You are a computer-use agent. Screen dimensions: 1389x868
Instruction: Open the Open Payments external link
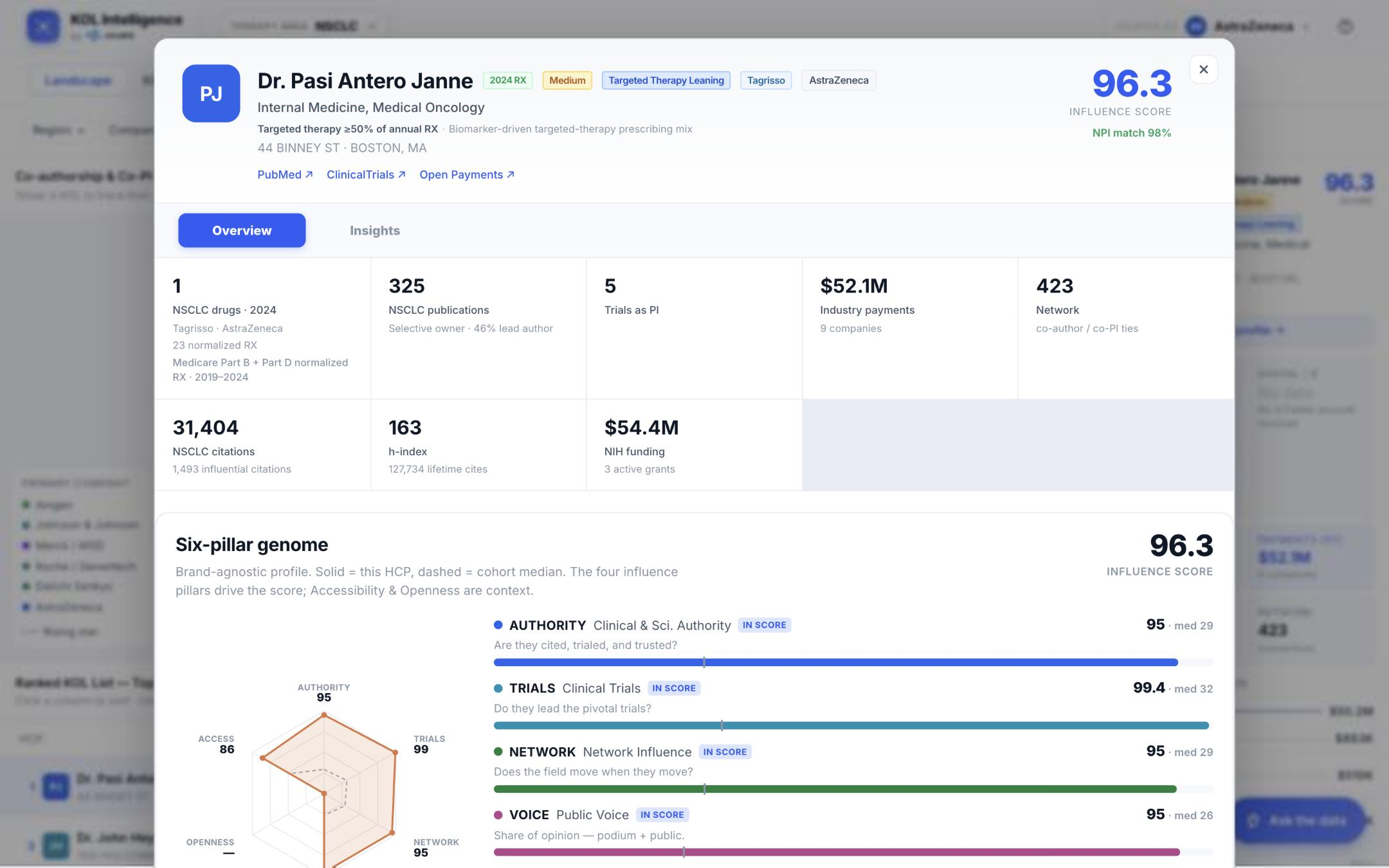pos(467,174)
